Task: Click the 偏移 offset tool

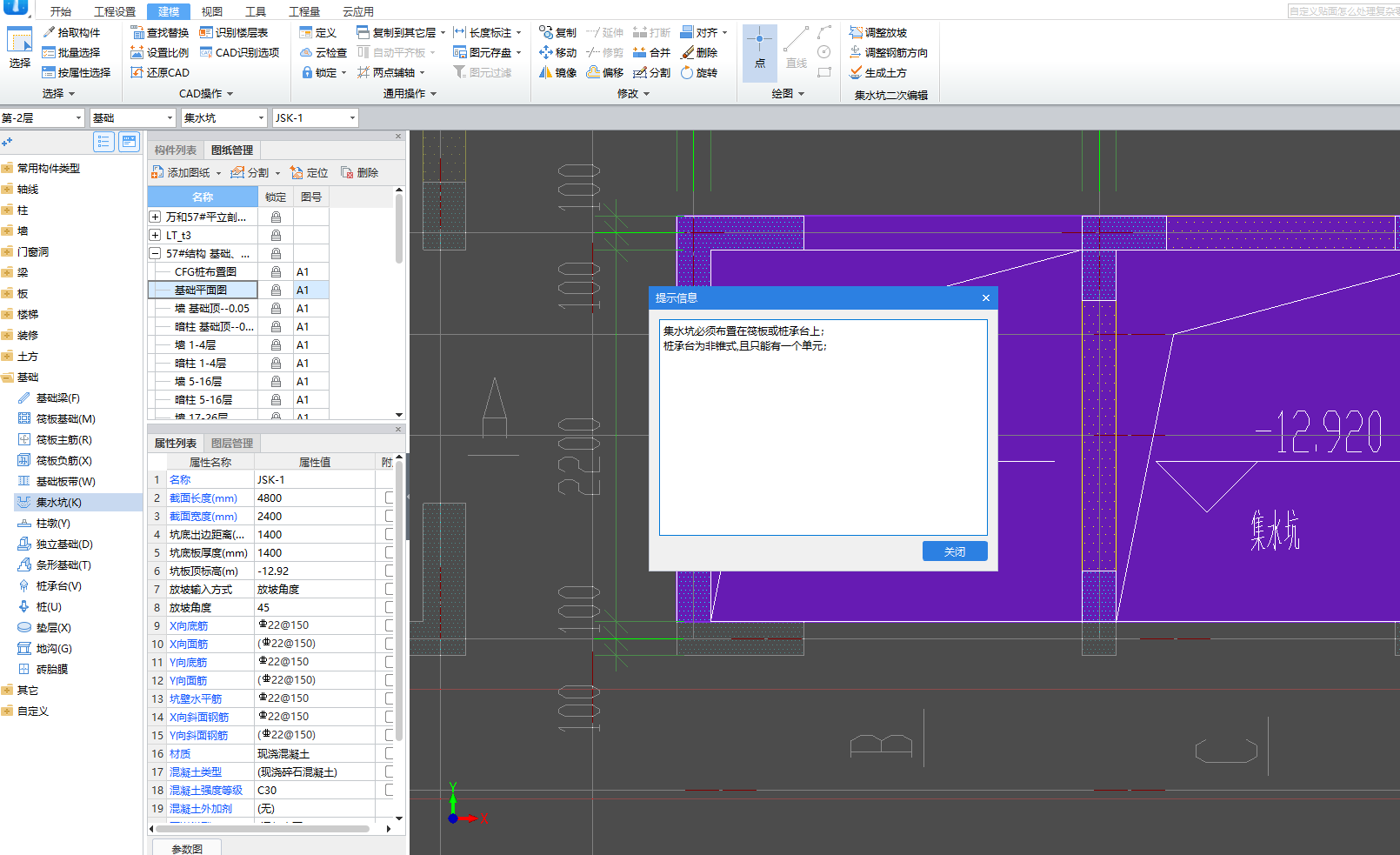Action: point(605,72)
